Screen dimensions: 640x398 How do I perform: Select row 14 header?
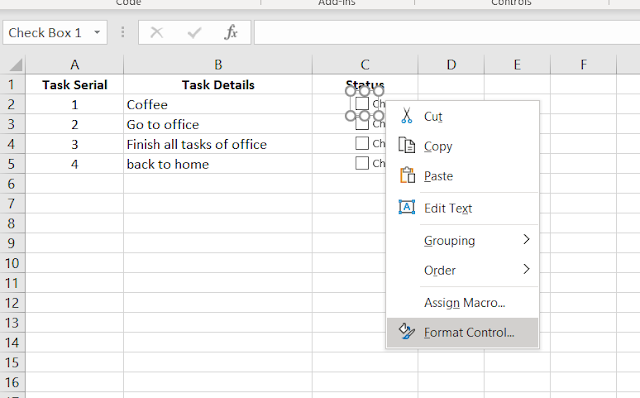12,342
